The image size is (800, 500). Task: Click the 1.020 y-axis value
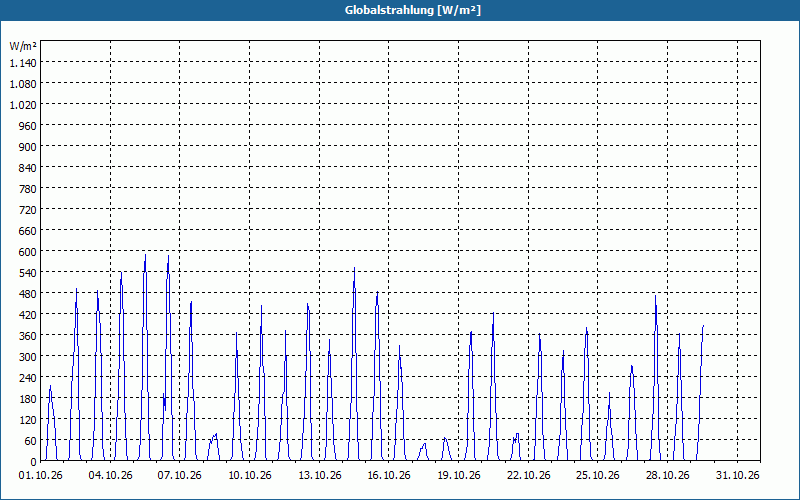click(23, 105)
